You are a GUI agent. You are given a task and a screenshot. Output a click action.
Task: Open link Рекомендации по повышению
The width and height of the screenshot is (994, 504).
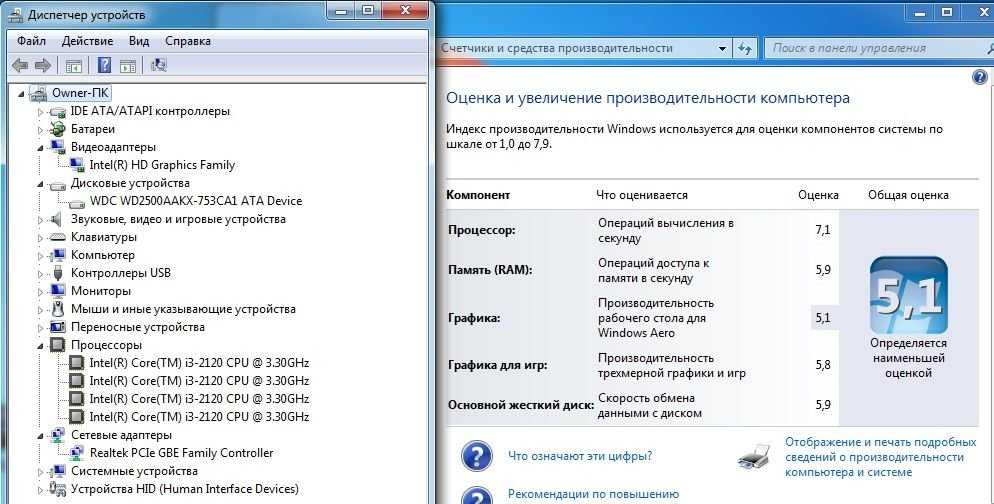[593, 494]
